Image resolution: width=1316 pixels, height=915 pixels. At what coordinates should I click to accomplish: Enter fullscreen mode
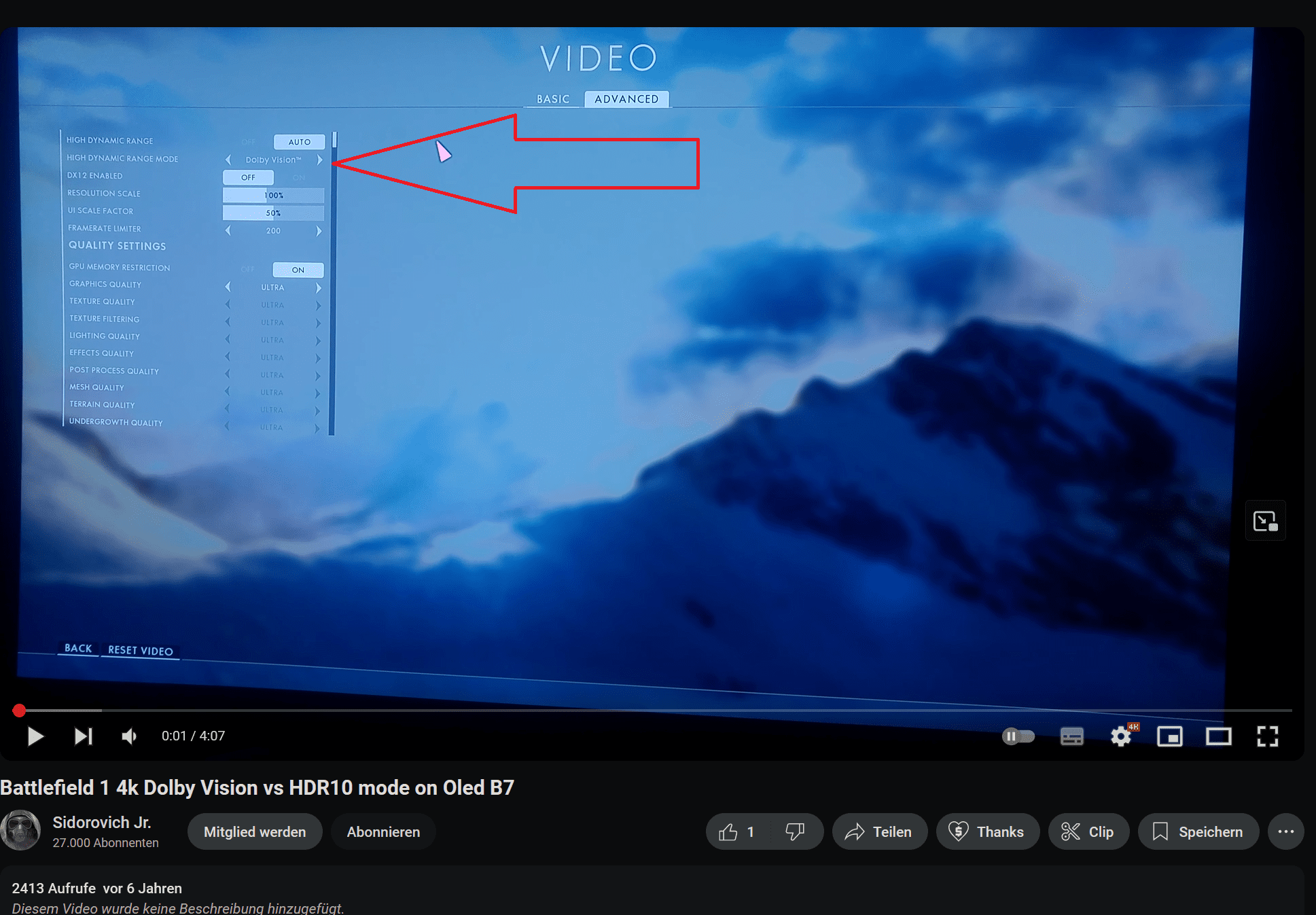(1268, 736)
